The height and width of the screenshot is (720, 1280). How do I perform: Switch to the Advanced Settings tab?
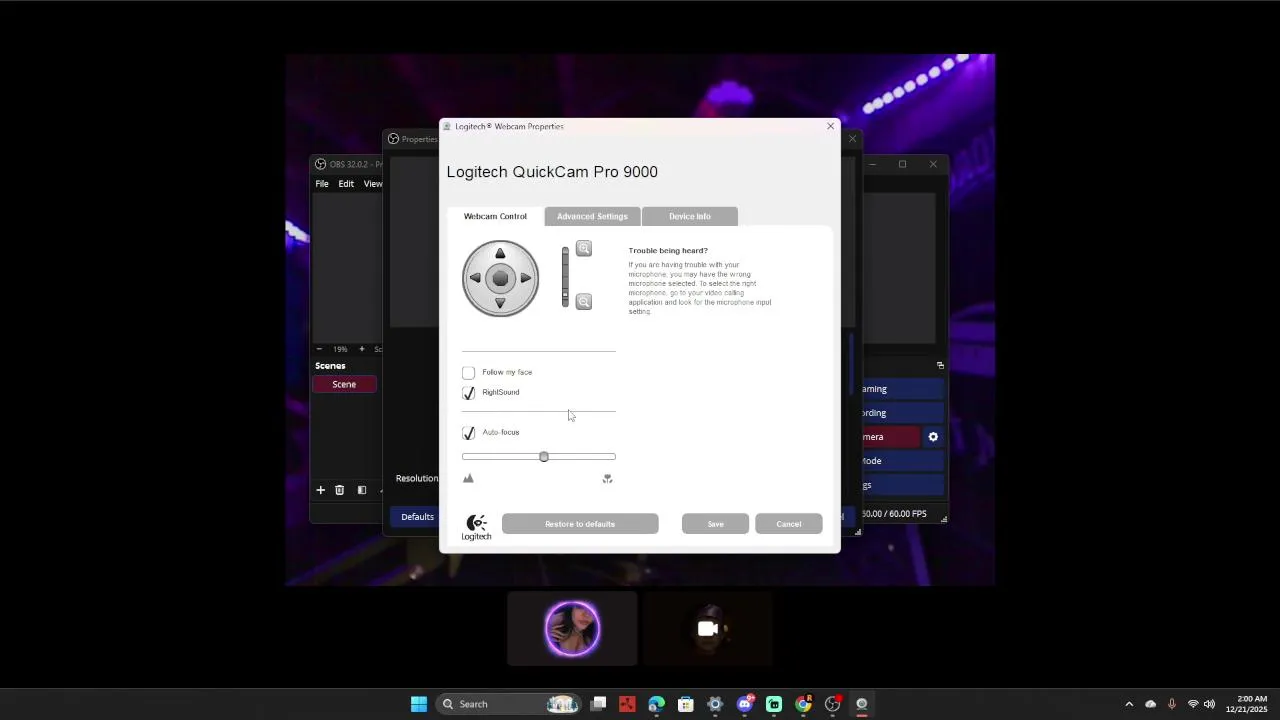592,216
